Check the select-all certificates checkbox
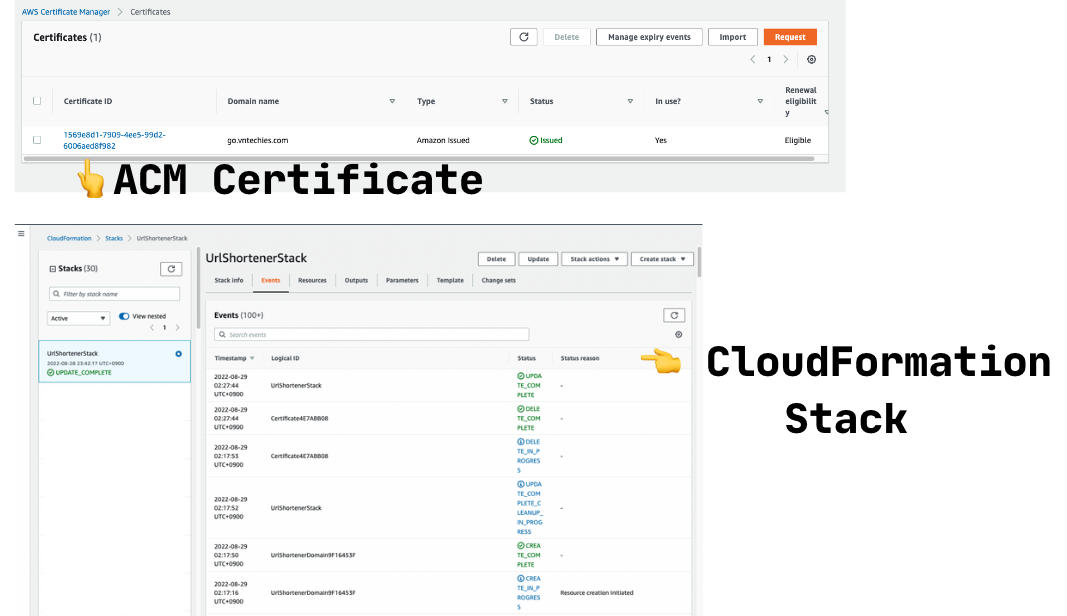This screenshot has height=616, width=1067. [37, 101]
